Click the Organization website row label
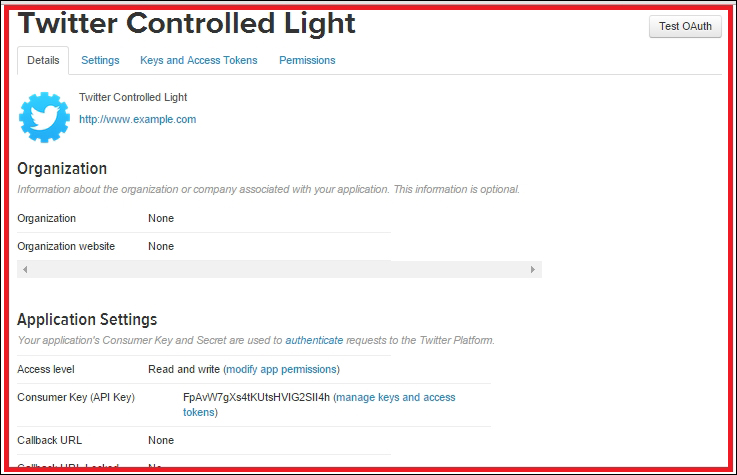Viewport: 737px width, 475px height. 66,246
